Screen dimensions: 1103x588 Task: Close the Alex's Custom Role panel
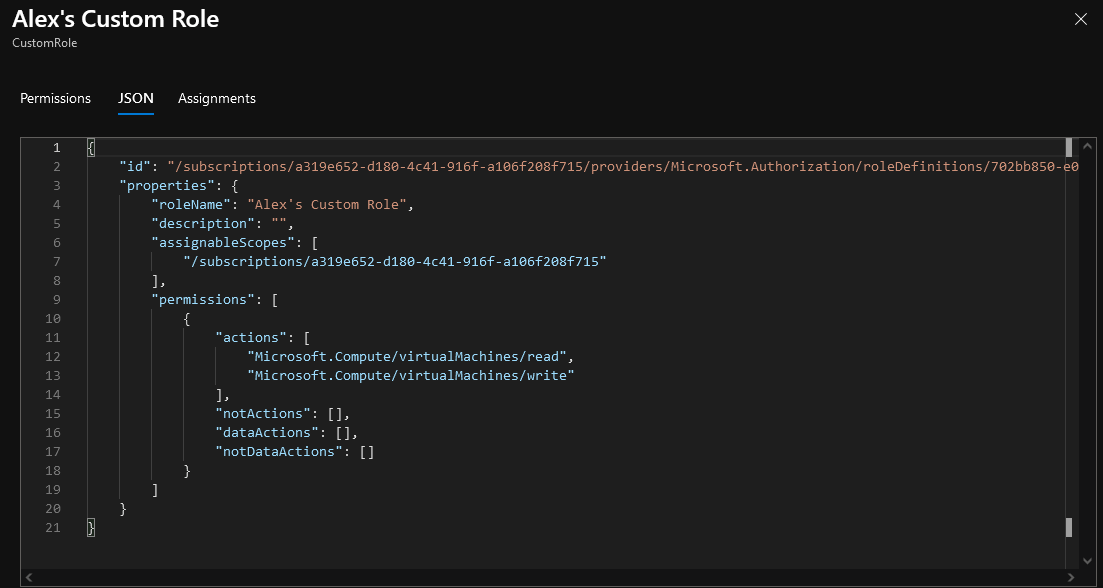point(1080,20)
